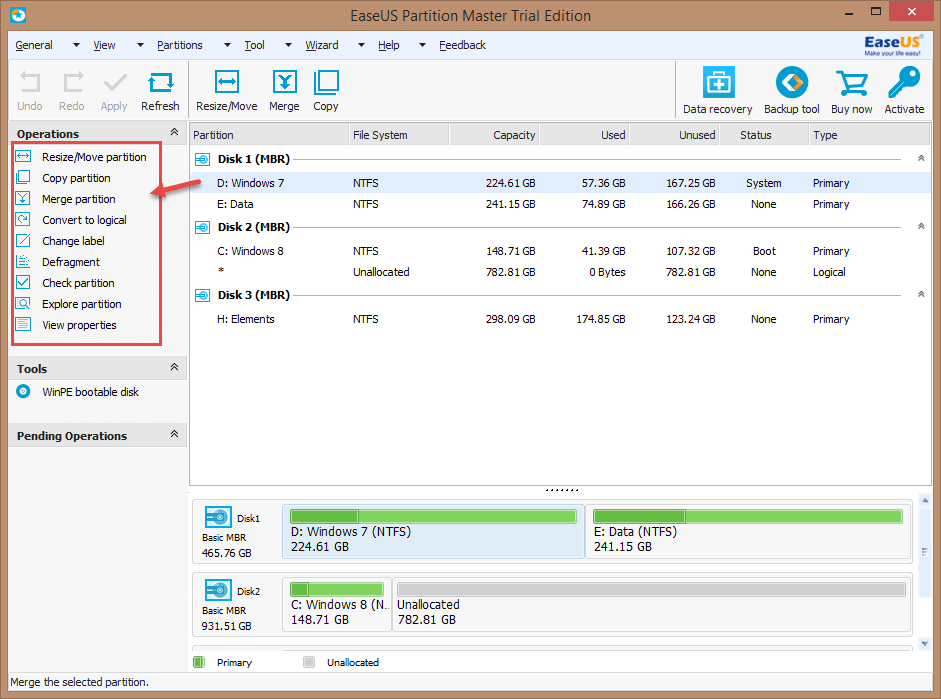This screenshot has height=699, width=941.
Task: Click the Merge toolbar icon
Action: tap(284, 82)
